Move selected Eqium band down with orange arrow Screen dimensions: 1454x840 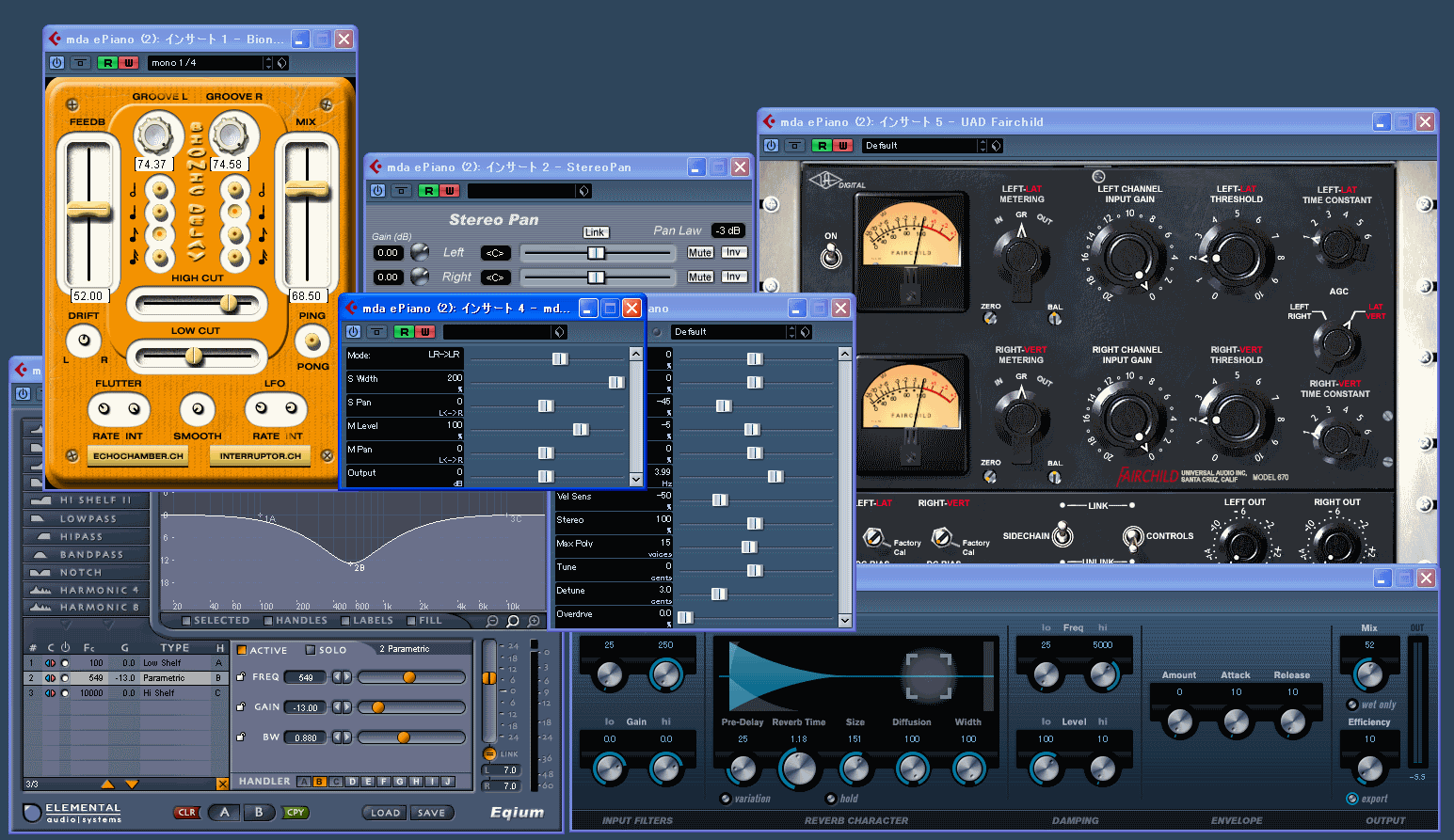click(131, 784)
